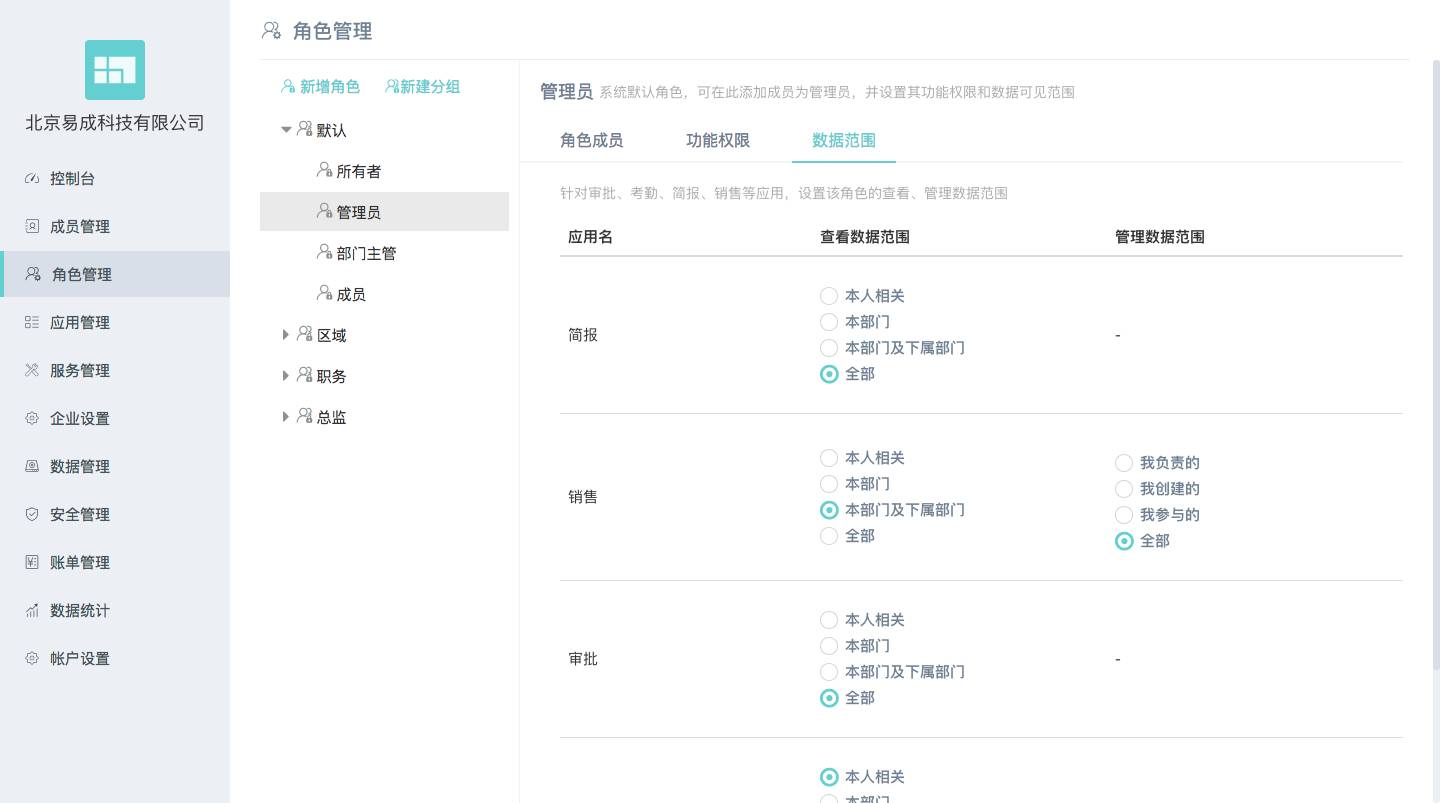Switch to the 功能权限 tab
1440x803 pixels.
pyautogui.click(x=718, y=140)
